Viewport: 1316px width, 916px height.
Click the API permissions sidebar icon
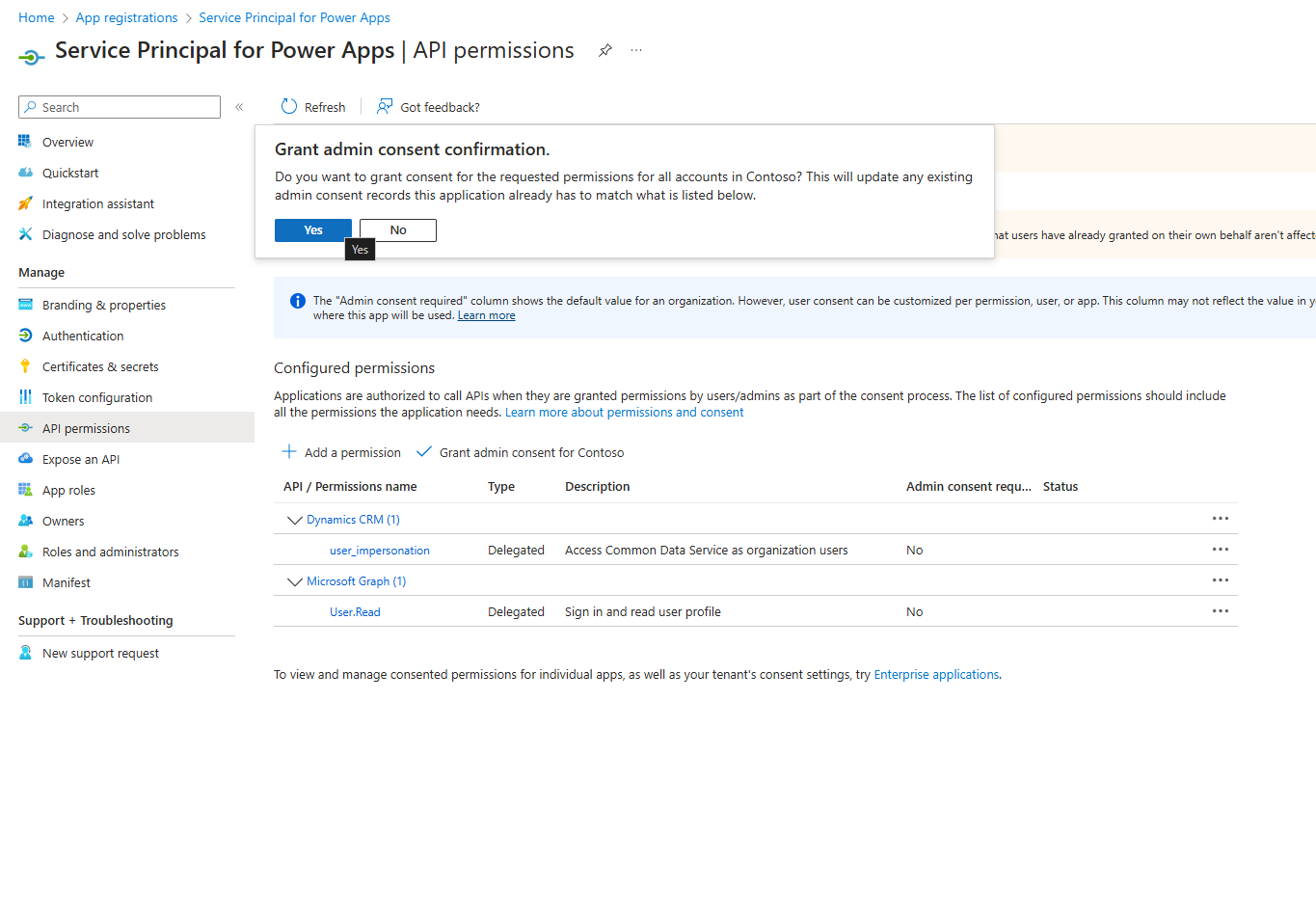[25, 428]
